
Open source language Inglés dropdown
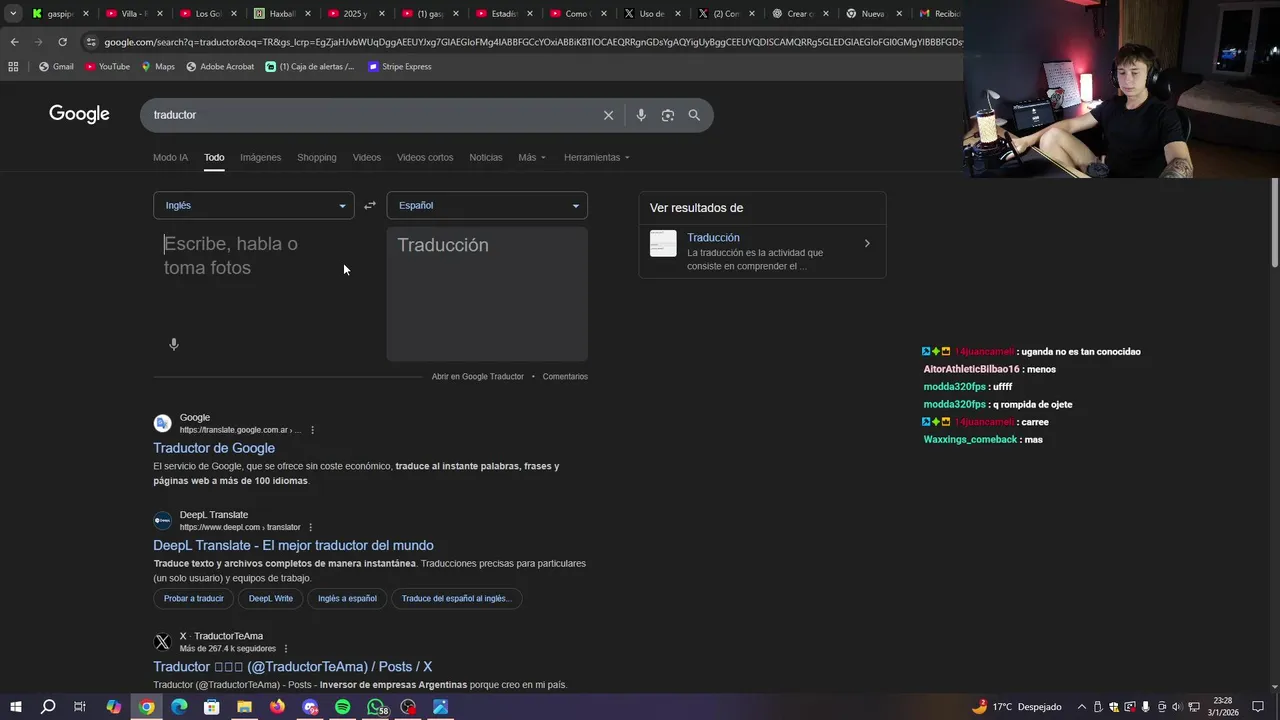(254, 205)
